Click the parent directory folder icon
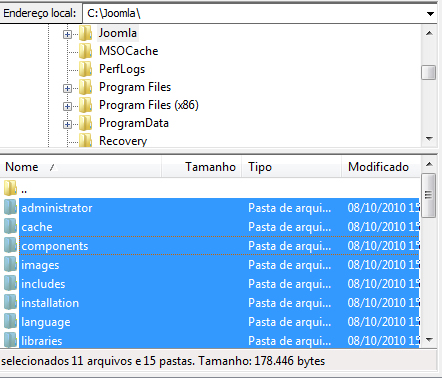442x378 pixels. (x=10, y=188)
